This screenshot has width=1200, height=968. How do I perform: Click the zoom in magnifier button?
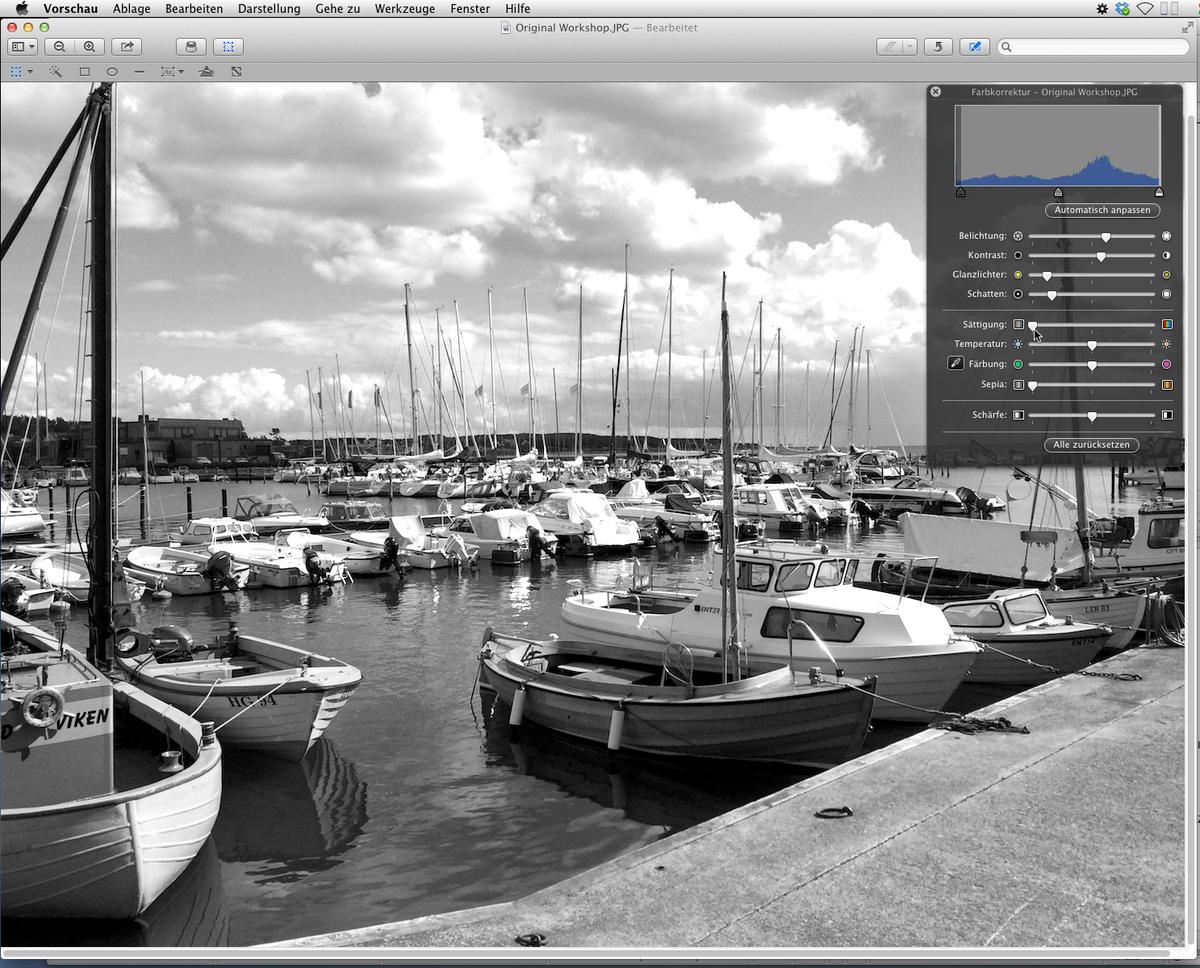pos(90,46)
